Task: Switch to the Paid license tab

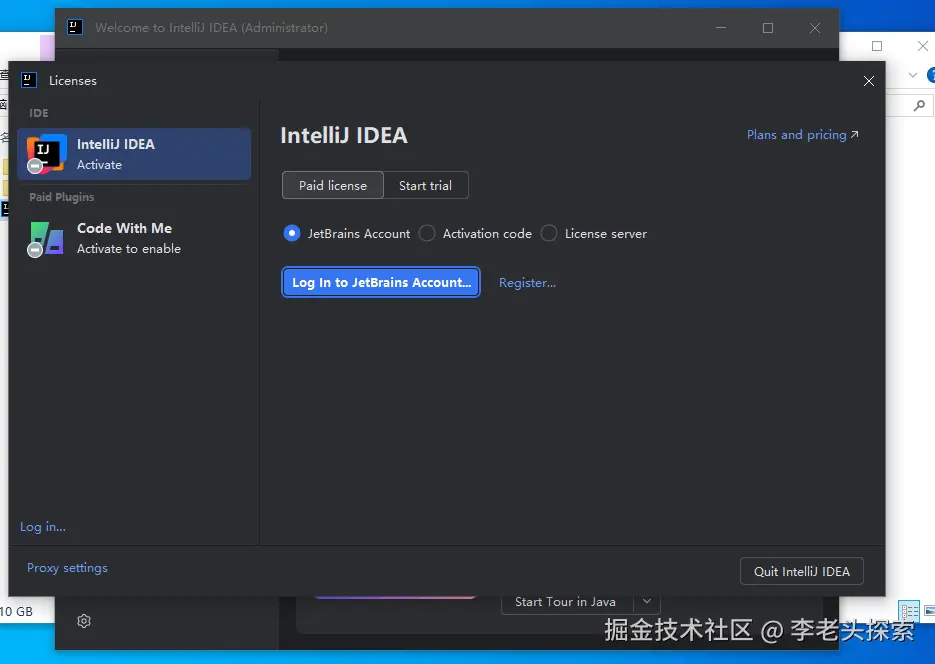Action: pos(333,185)
